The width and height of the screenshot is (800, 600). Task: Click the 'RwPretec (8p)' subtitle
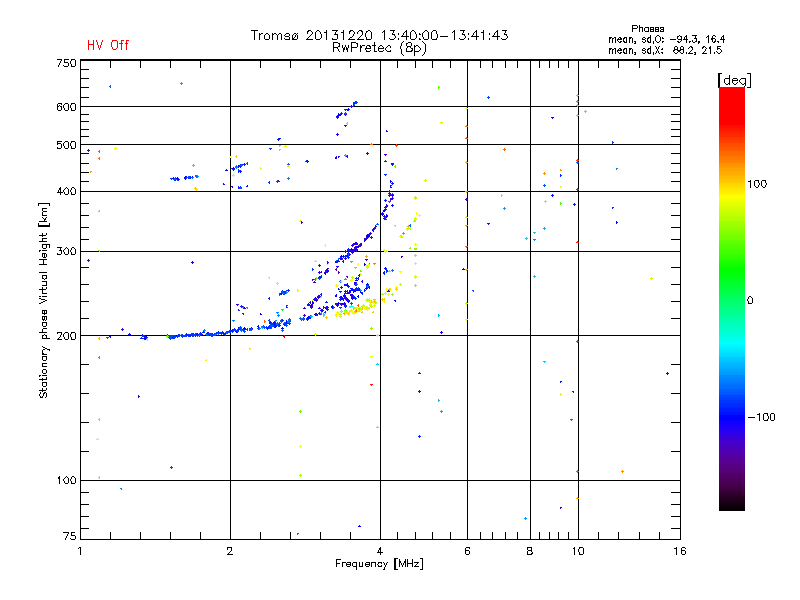pos(379,48)
